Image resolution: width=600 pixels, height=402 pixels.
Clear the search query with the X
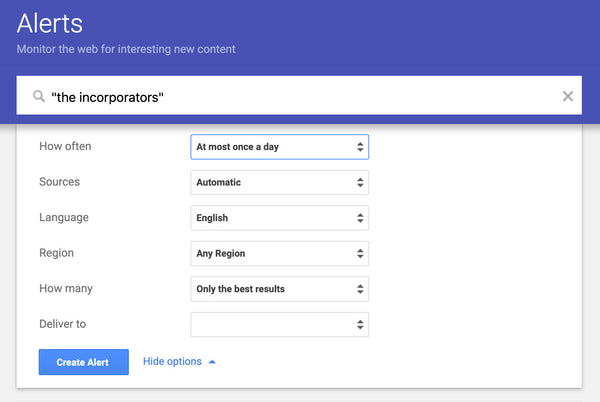pos(568,97)
